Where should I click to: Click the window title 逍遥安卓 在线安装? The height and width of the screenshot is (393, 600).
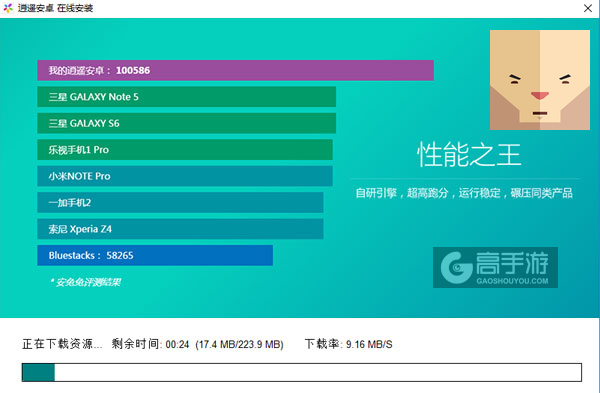(x=55, y=8)
